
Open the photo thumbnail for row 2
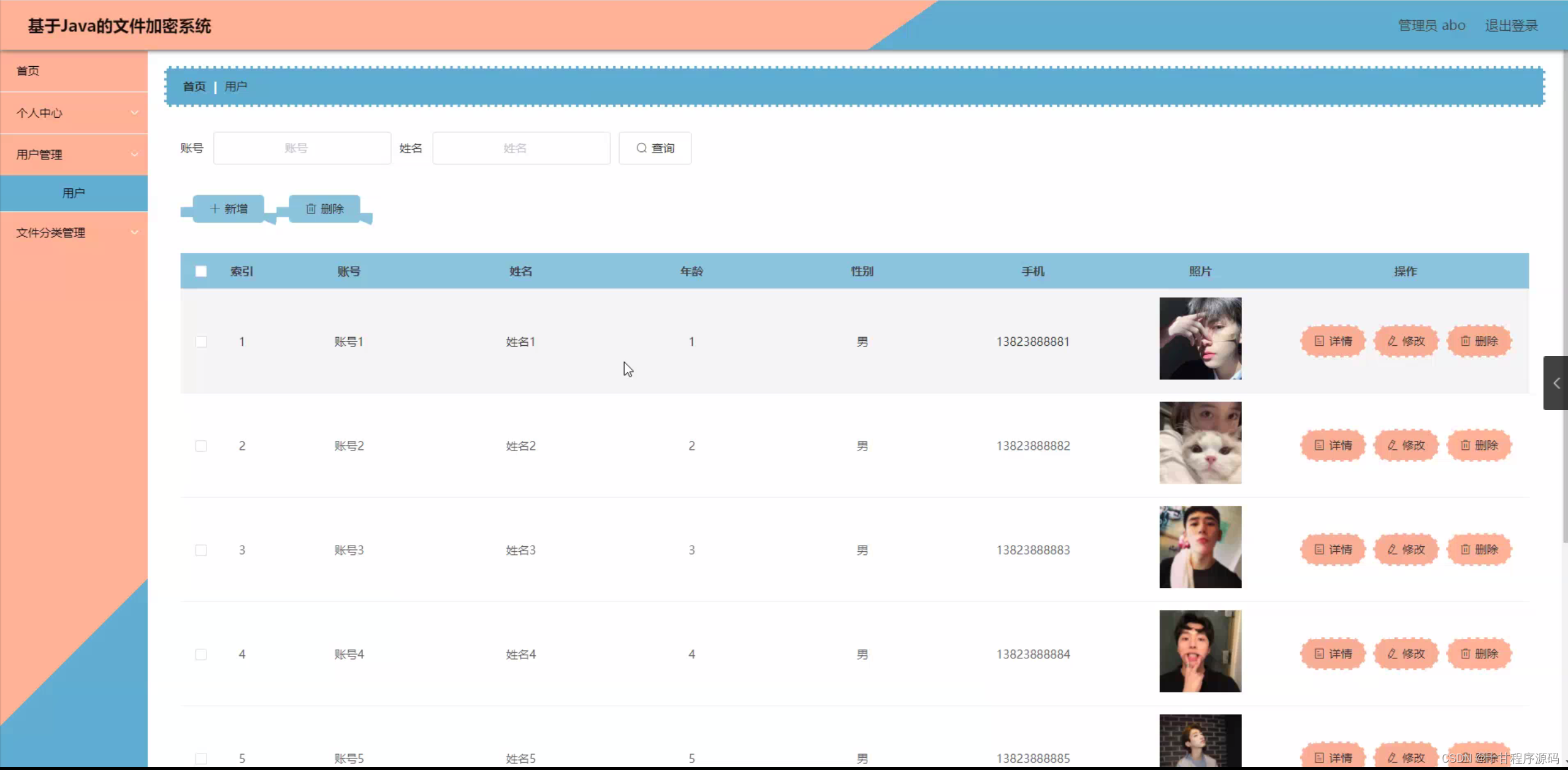click(x=1200, y=443)
